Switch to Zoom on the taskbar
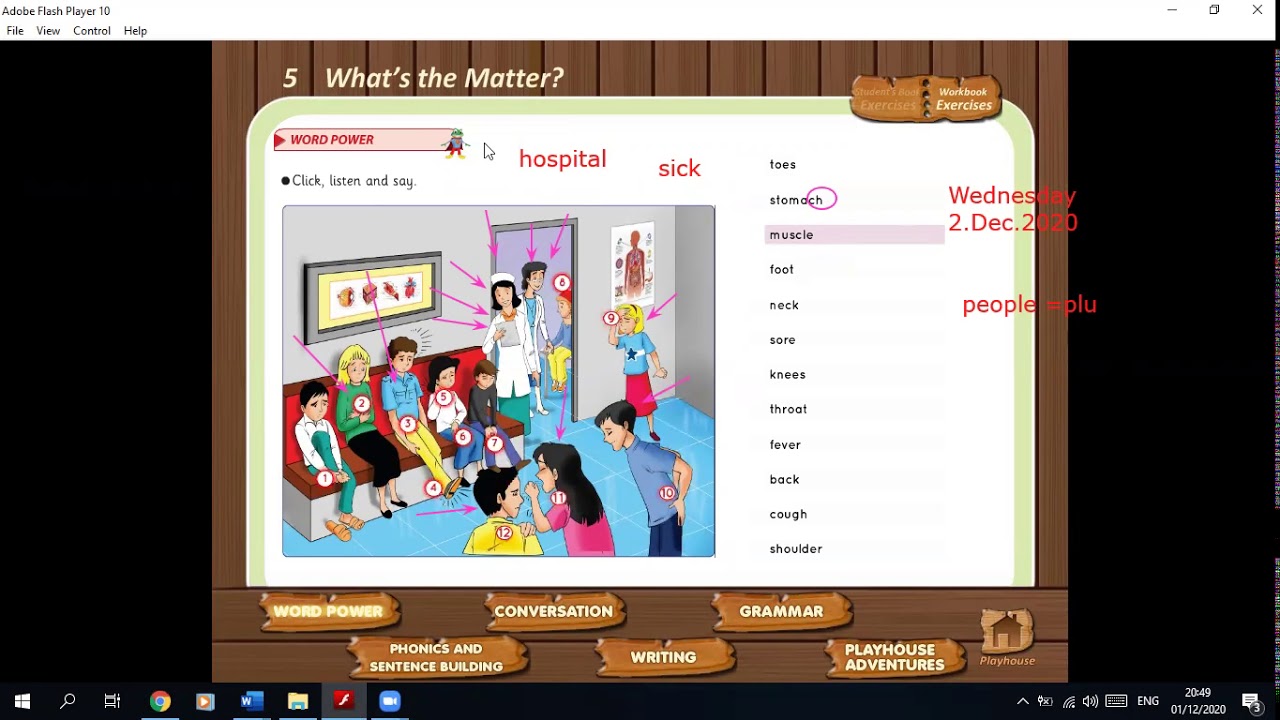The height and width of the screenshot is (720, 1280). point(390,701)
